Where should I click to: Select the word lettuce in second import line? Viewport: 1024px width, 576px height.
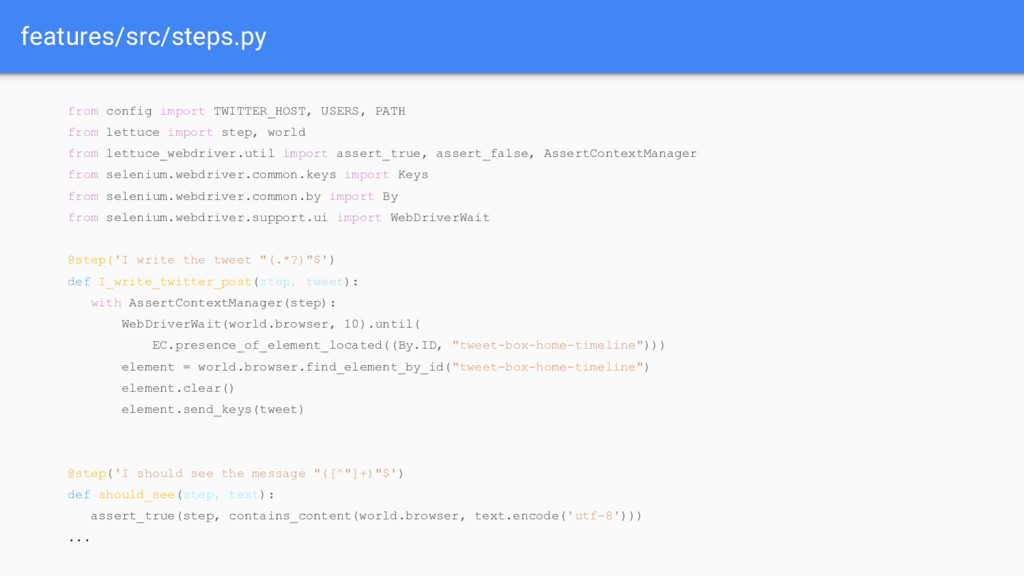(133, 132)
